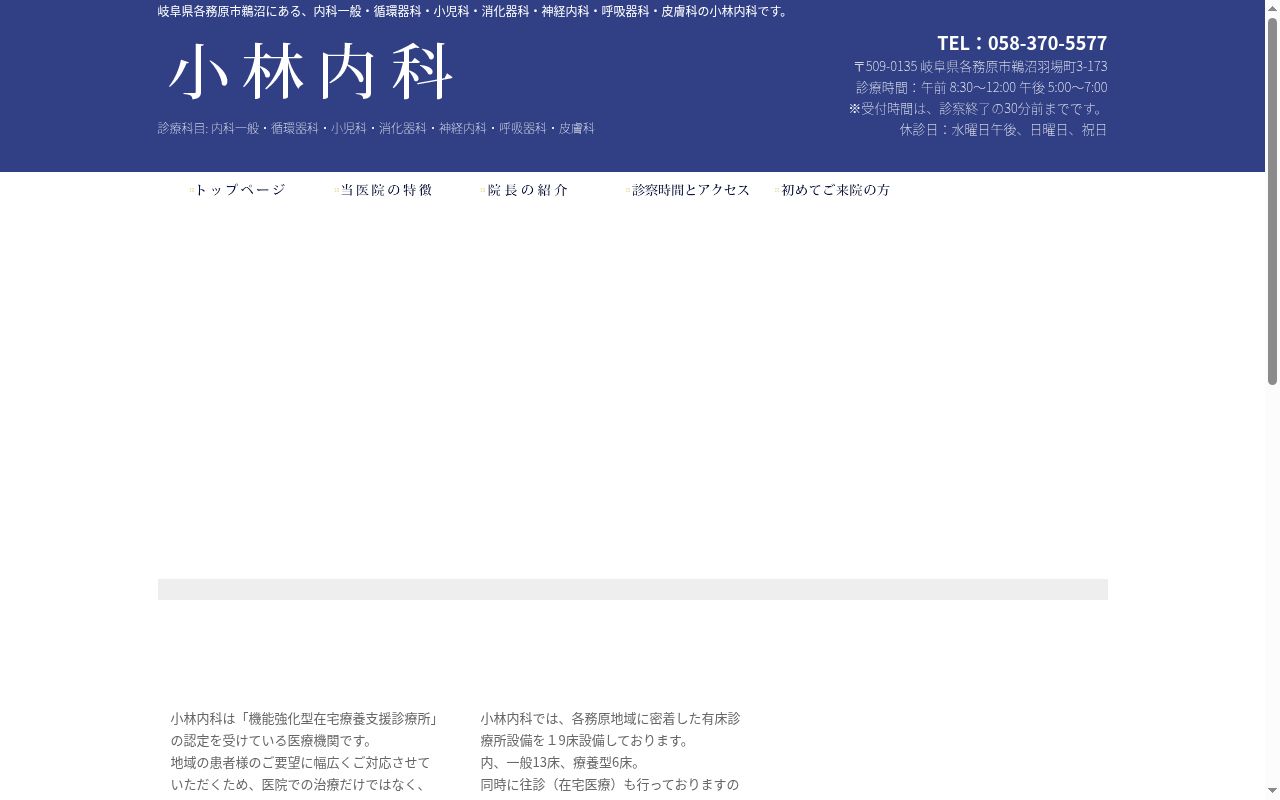Image resolution: width=1280 pixels, height=800 pixels.
Task: Click the top tagline starting 岐阜県各務原市鵜沼にある
Action: coord(475,11)
